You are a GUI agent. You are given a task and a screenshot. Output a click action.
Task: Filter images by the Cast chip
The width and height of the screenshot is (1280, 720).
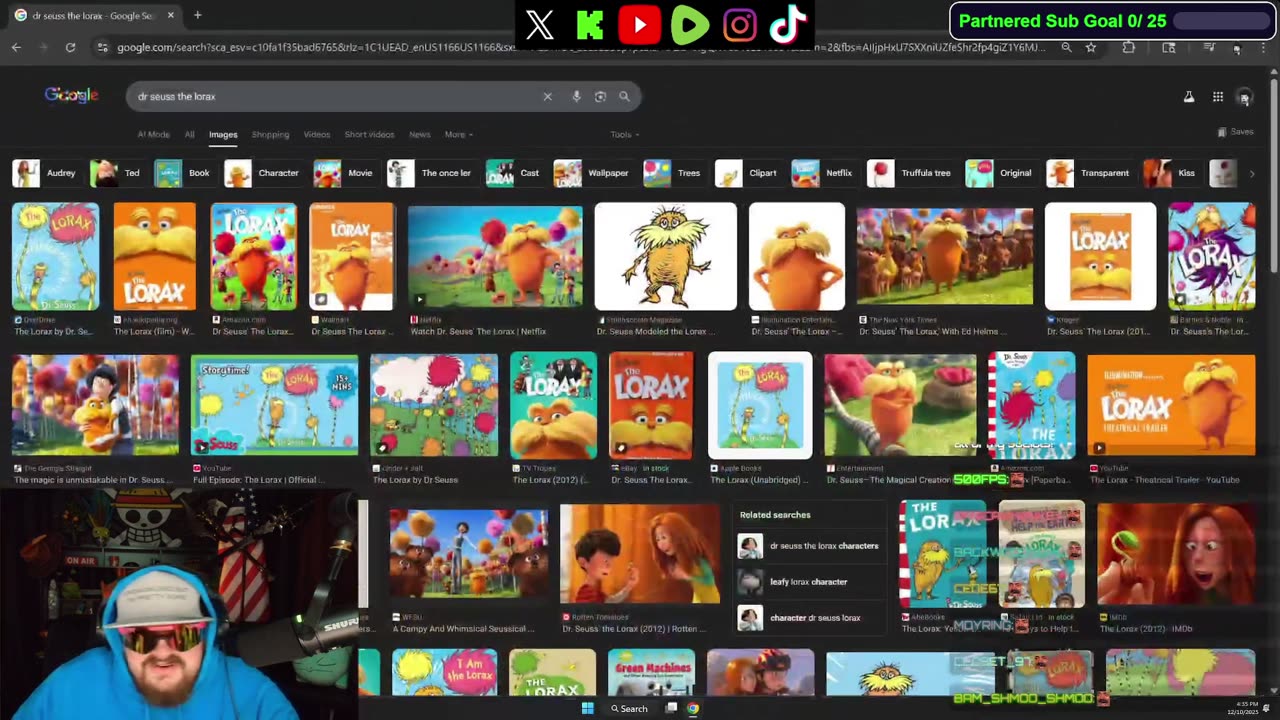[x=514, y=173]
